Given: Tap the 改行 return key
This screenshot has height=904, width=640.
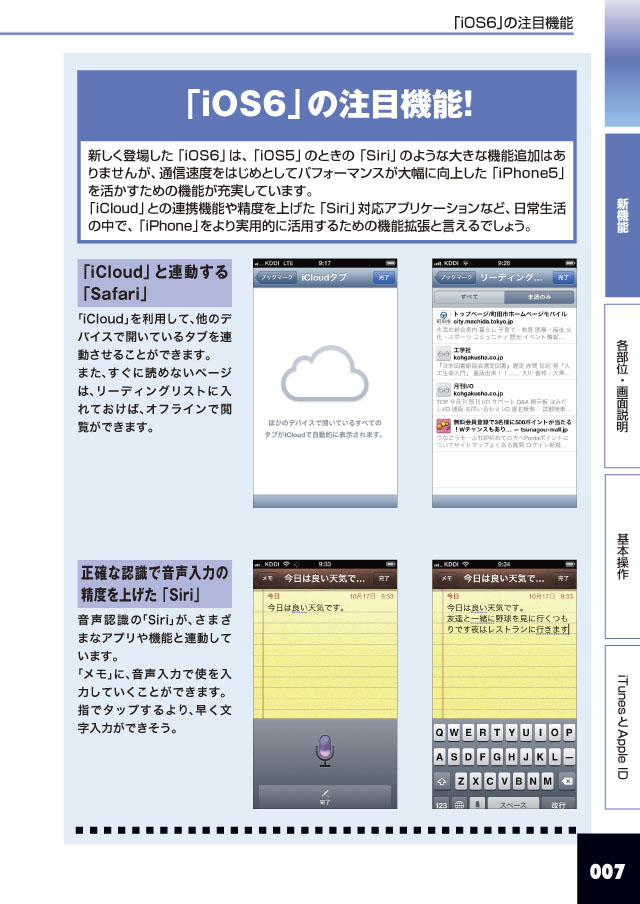Looking at the screenshot, I should coord(558,804).
